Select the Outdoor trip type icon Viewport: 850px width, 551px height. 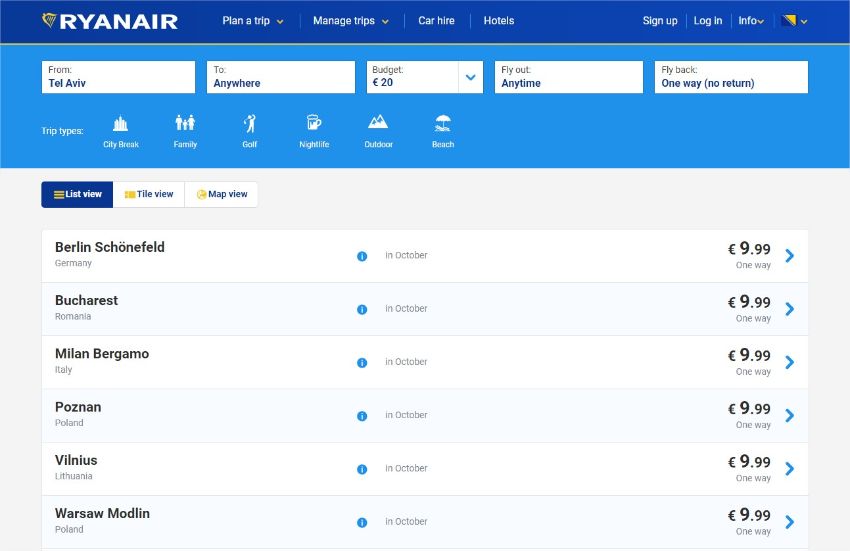[x=378, y=121]
